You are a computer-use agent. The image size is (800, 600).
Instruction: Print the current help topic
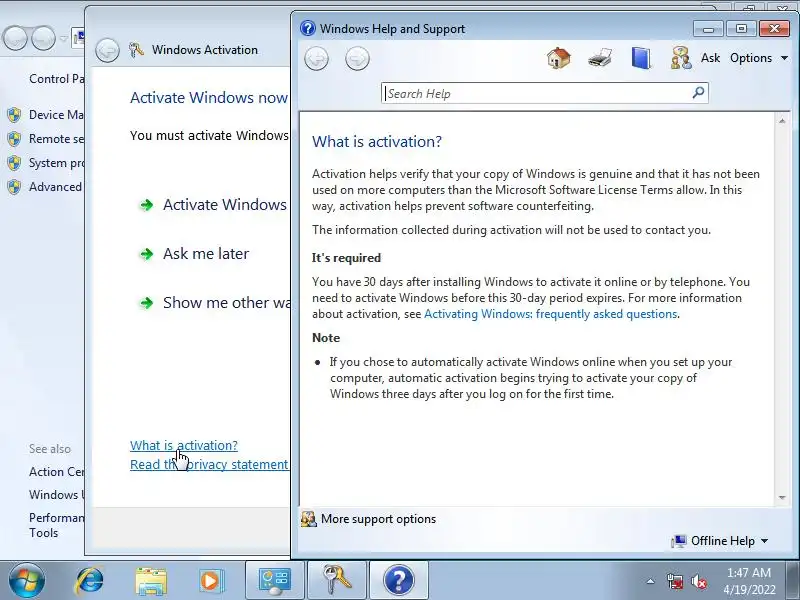pyautogui.click(x=599, y=58)
